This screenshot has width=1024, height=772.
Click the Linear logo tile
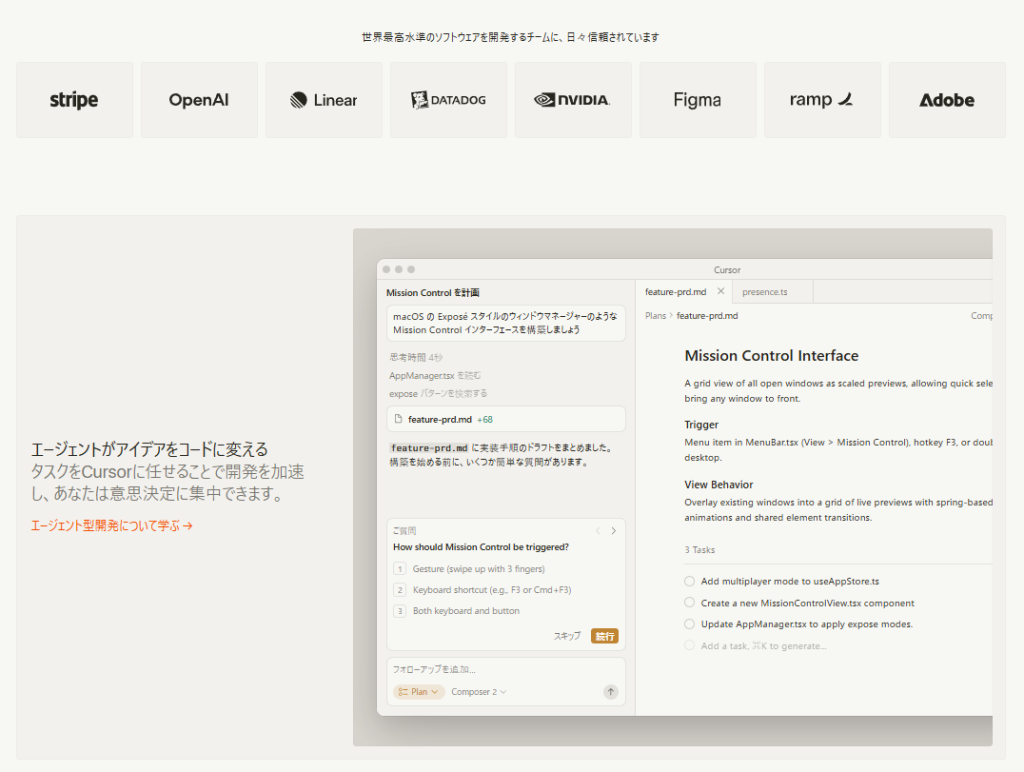(323, 100)
